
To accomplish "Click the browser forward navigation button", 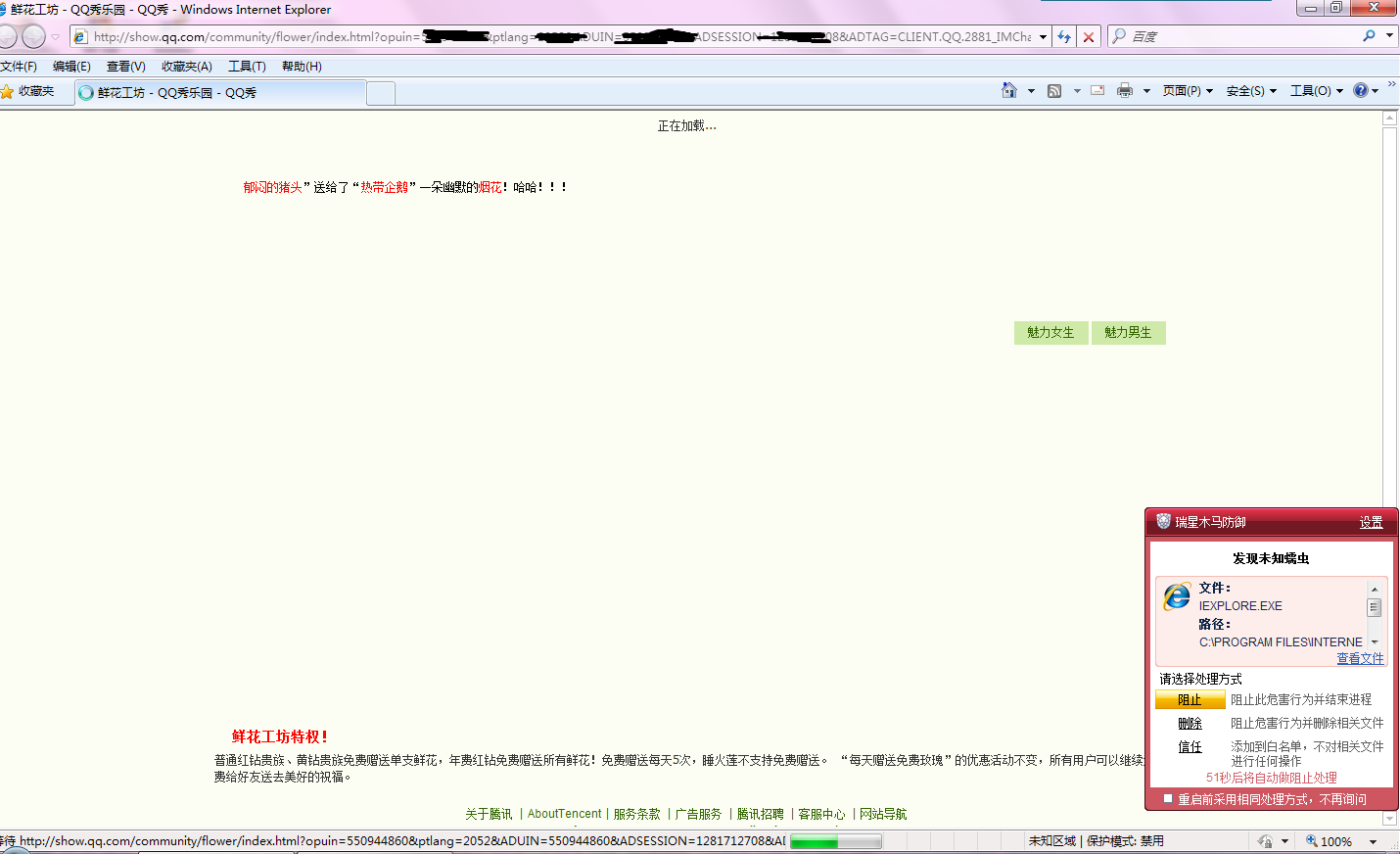I will coord(33,36).
